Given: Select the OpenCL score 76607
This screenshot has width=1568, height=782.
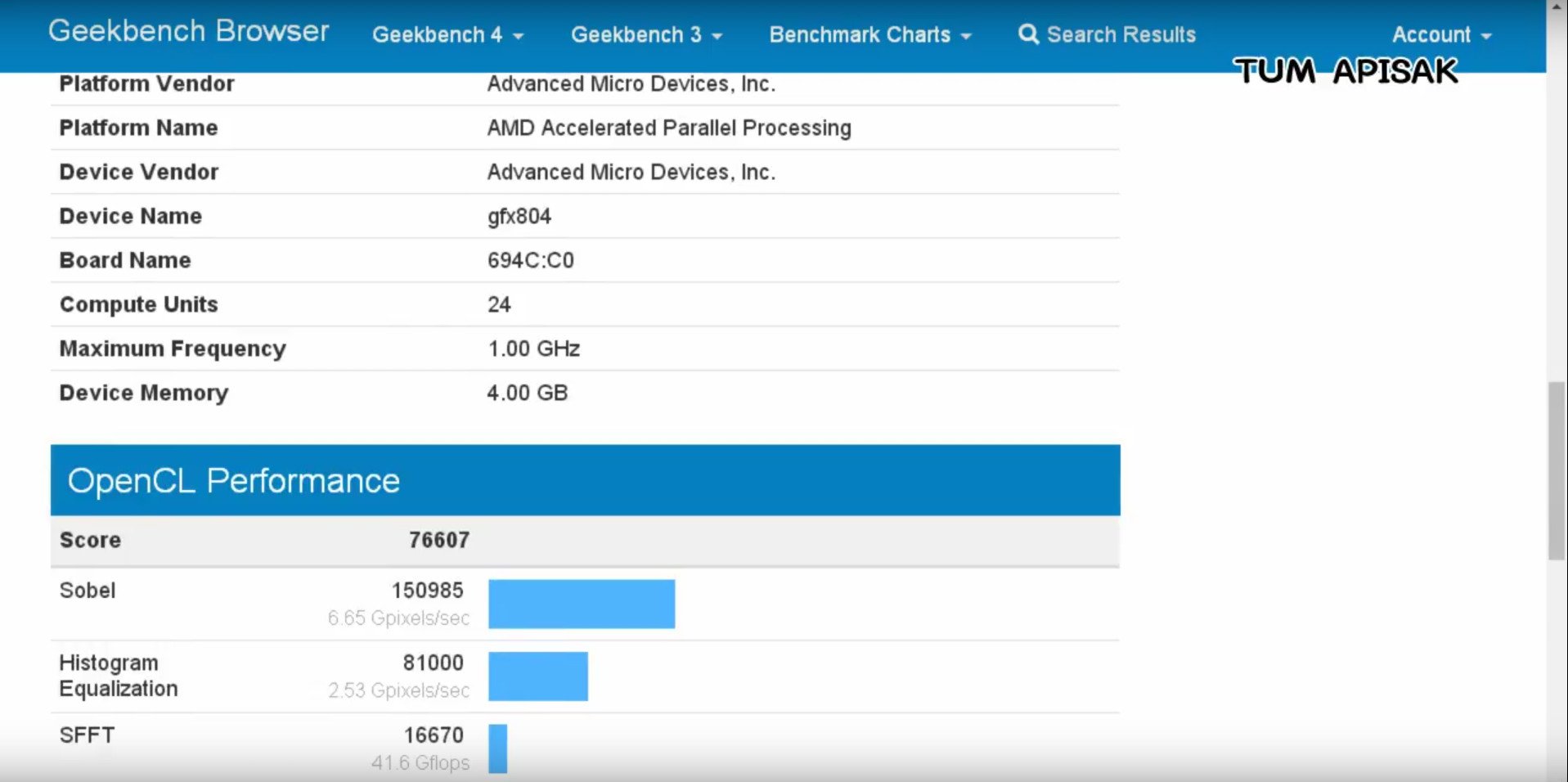Looking at the screenshot, I should 439,540.
